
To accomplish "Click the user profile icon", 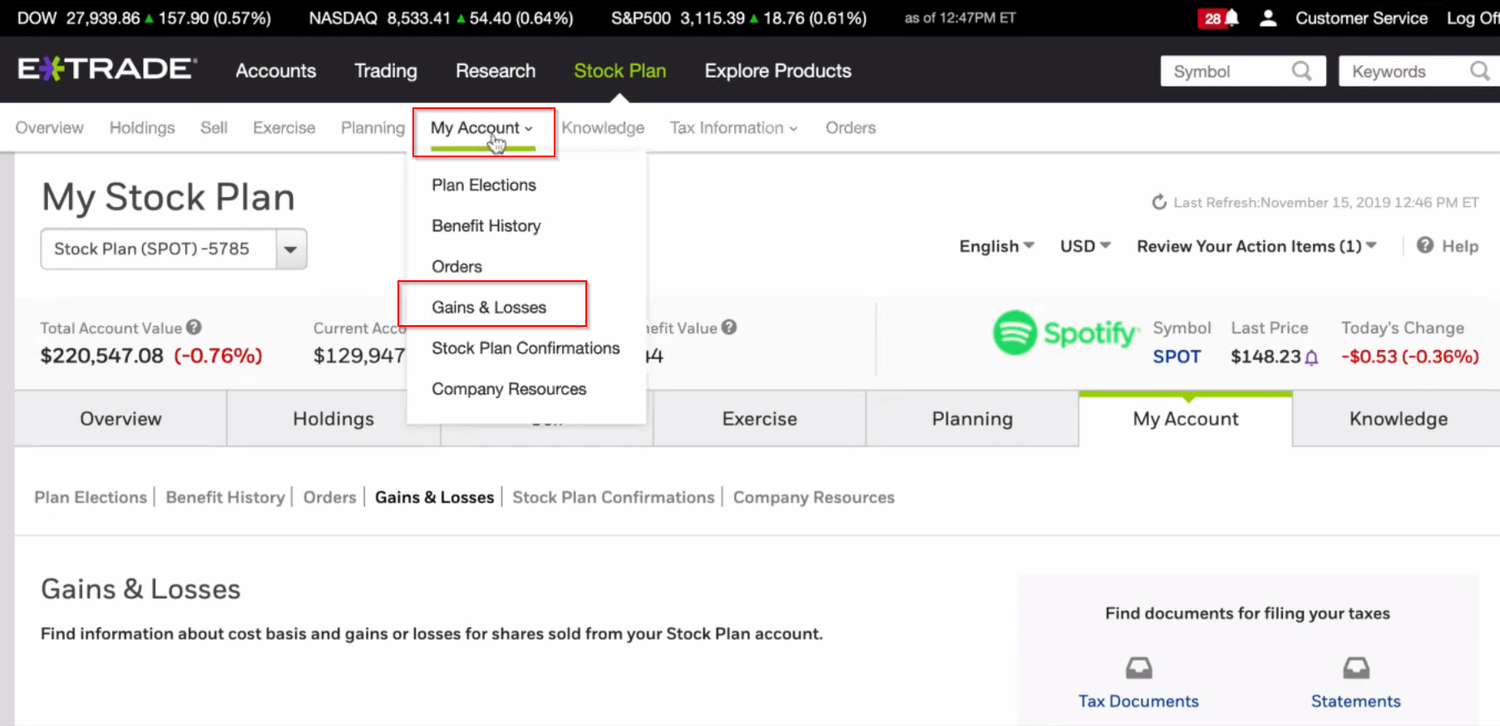I will click(x=1267, y=17).
